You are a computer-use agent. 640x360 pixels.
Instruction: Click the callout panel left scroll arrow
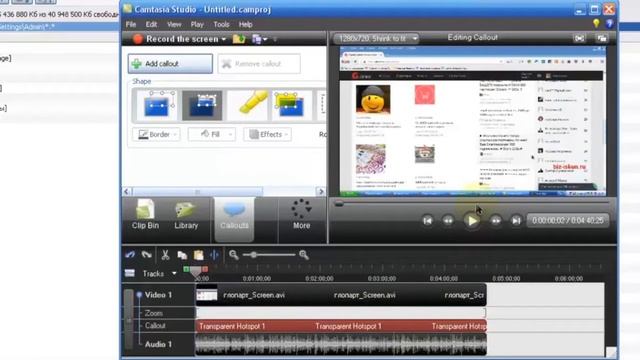[x=127, y=191]
